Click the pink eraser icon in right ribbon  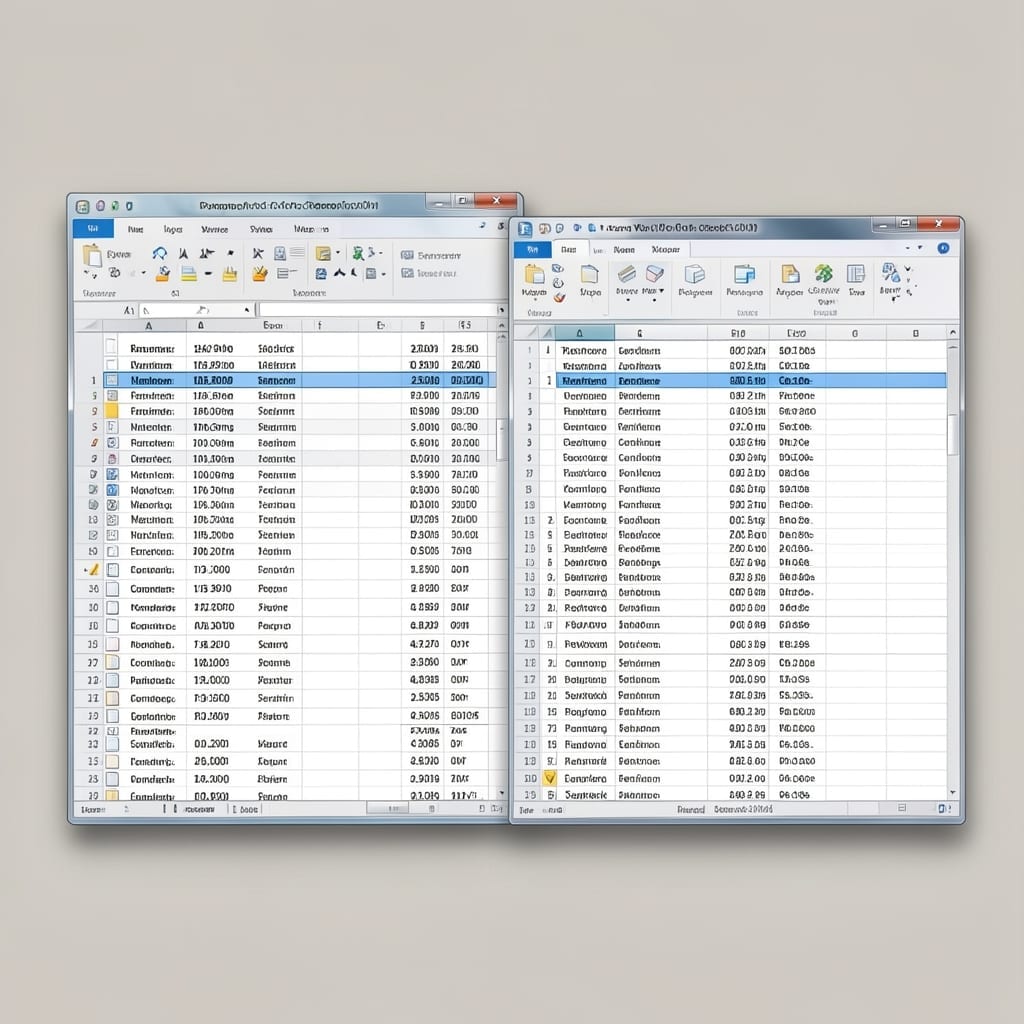(x=654, y=273)
